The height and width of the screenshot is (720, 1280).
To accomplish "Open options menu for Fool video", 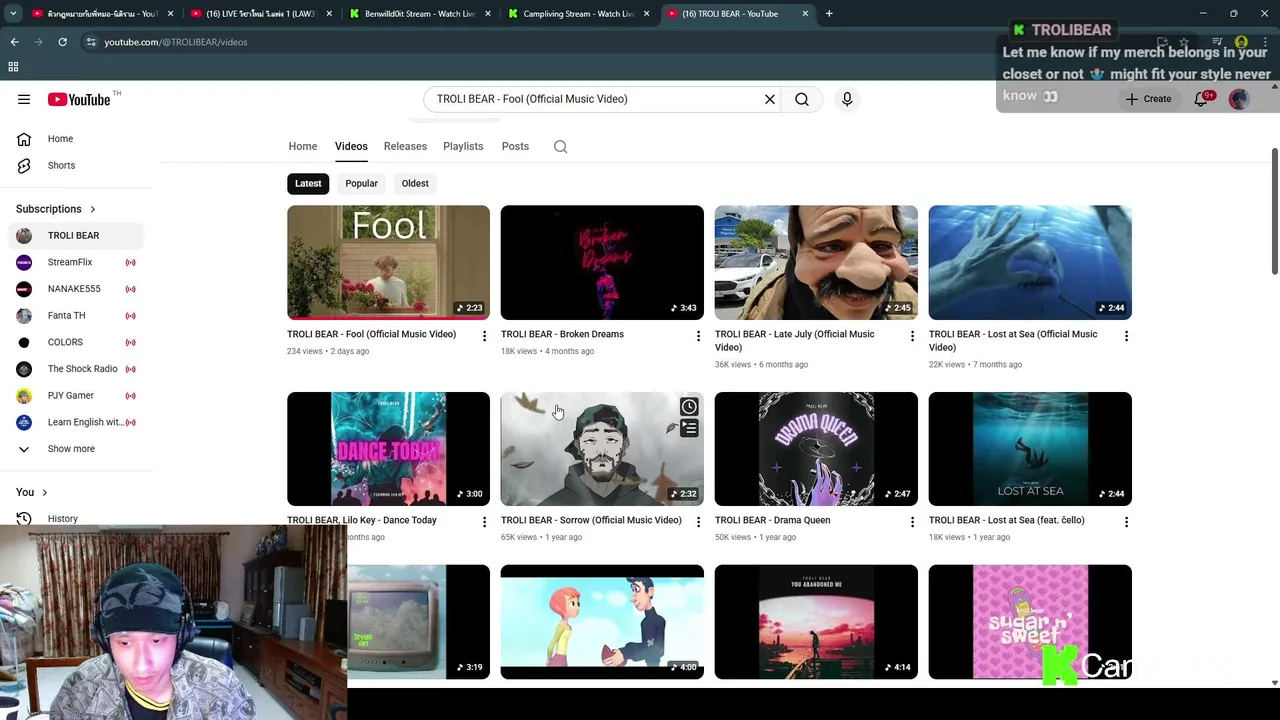I will coord(484,336).
